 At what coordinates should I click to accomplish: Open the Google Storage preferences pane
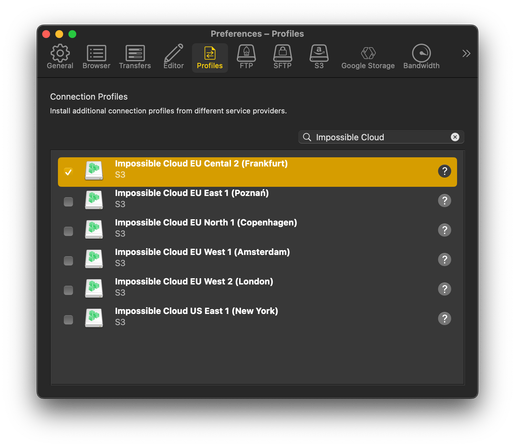click(368, 57)
